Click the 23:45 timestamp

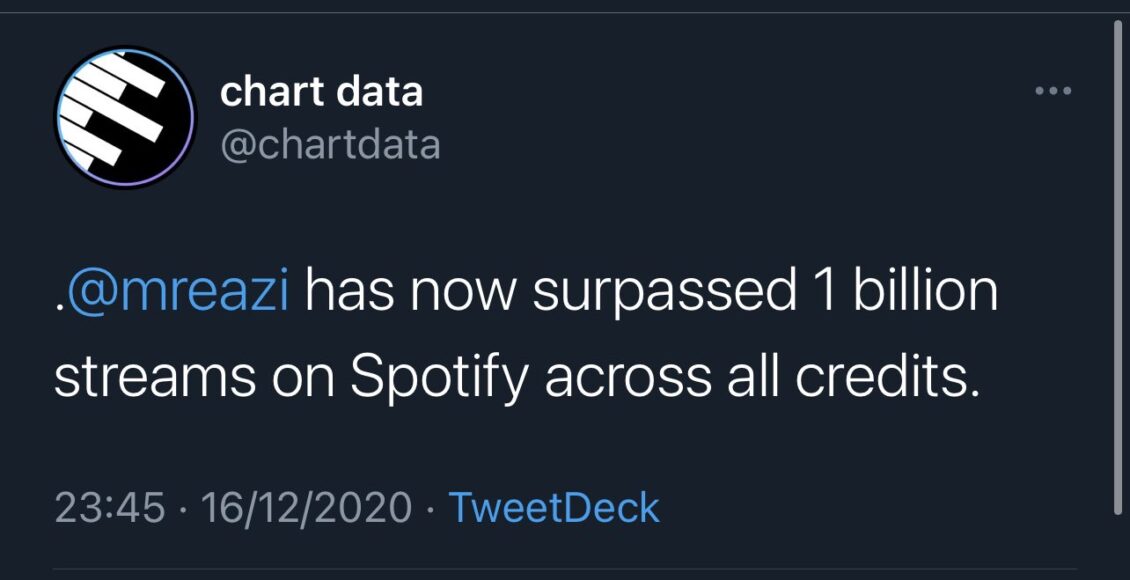coord(109,507)
